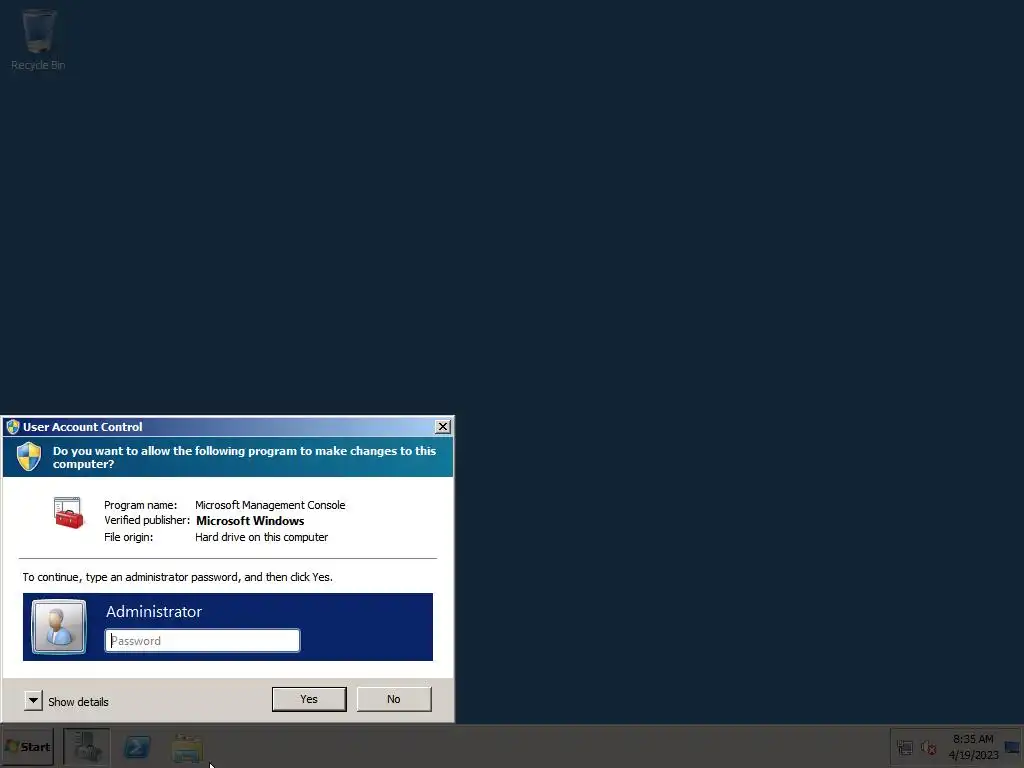Open the Start menu
This screenshot has width=1024, height=768.
pos(27,746)
